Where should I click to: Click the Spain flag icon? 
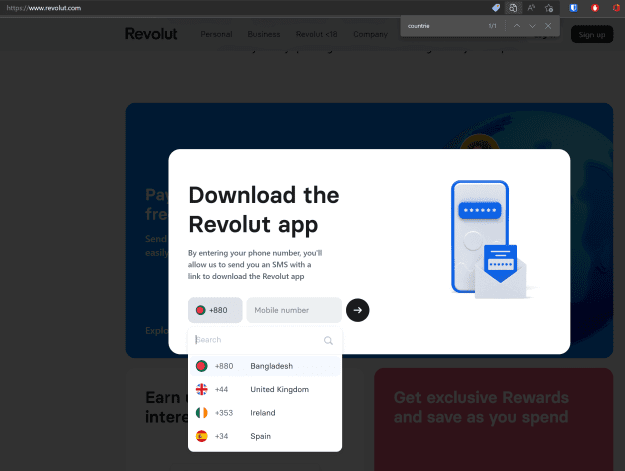point(202,436)
